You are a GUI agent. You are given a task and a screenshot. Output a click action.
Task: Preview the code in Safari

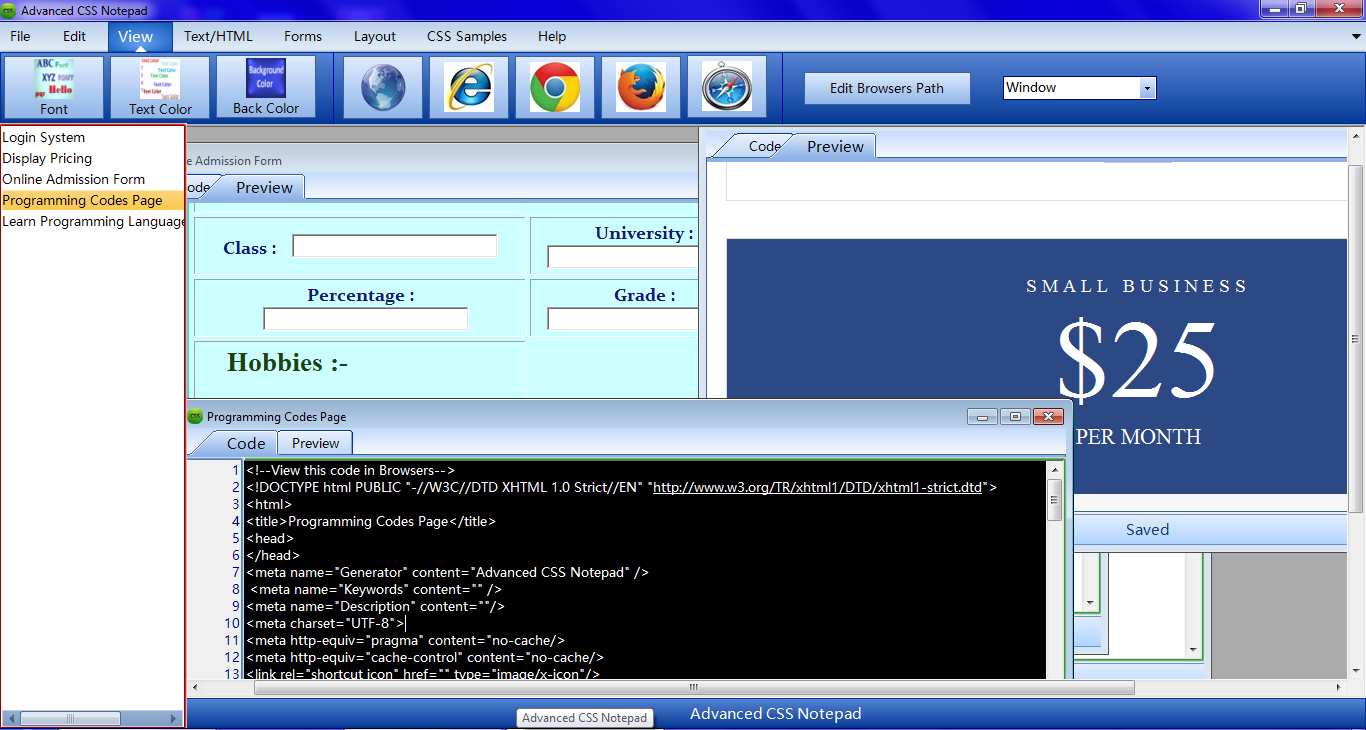[x=726, y=86]
